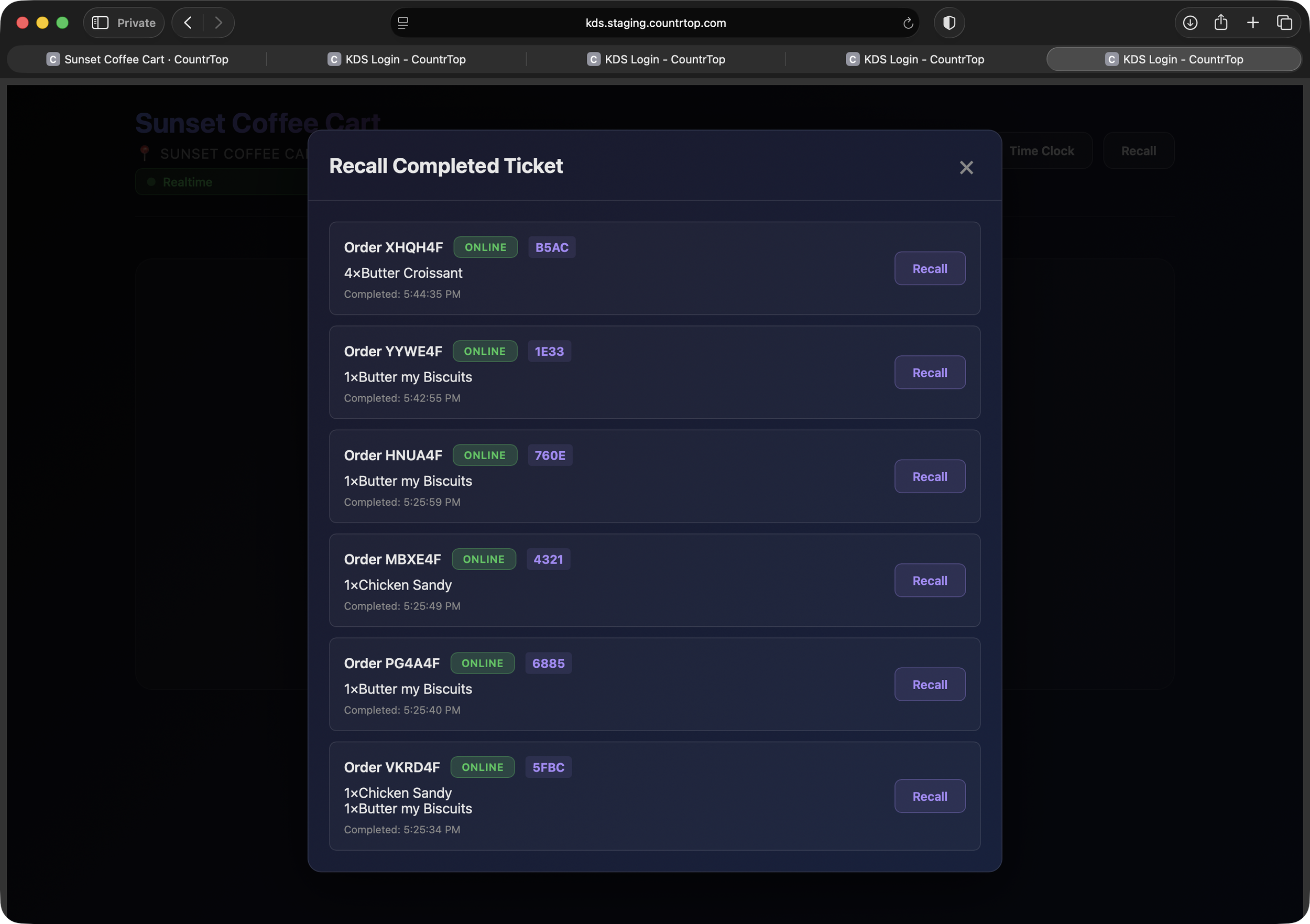Click the browser back arrow
This screenshot has width=1310, height=924.
pos(188,23)
